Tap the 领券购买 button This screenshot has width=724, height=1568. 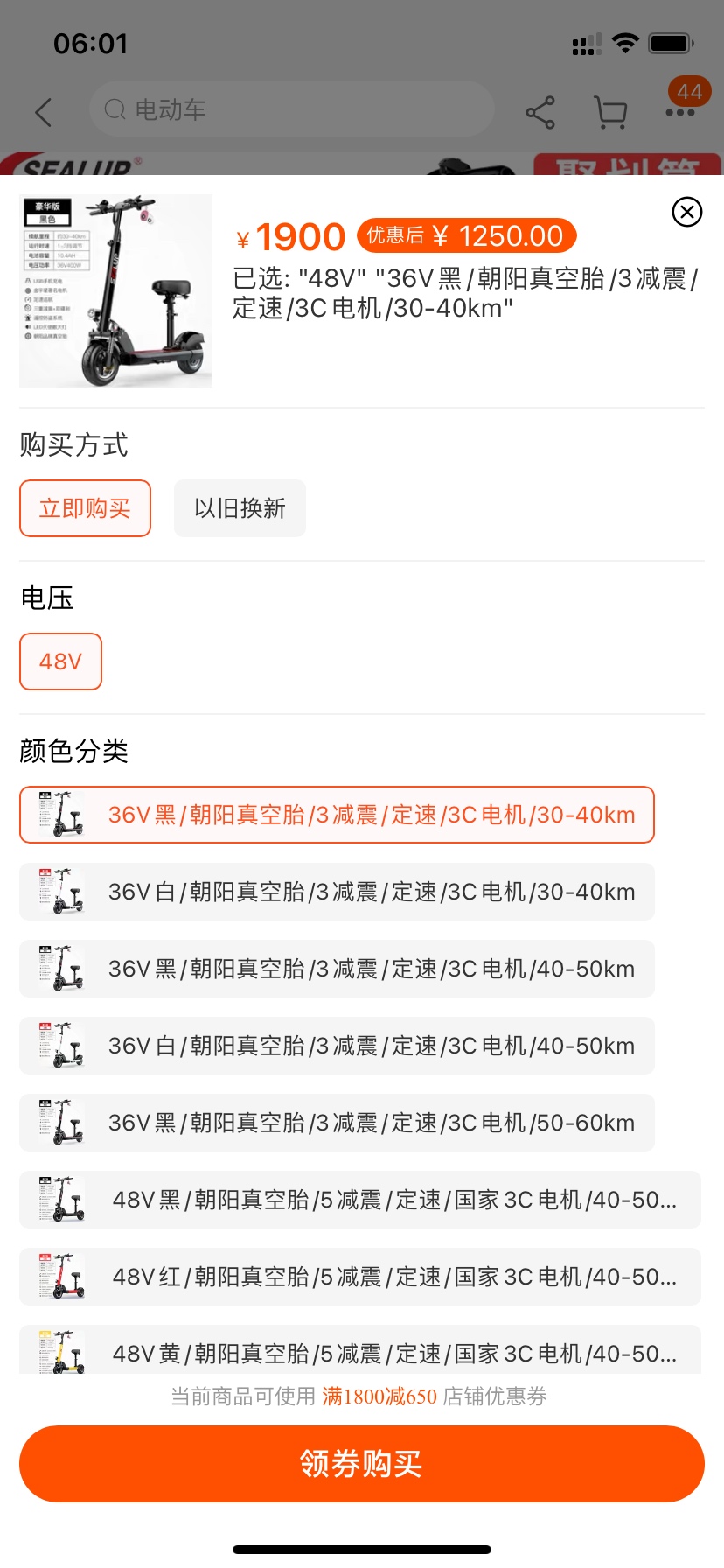(362, 1464)
